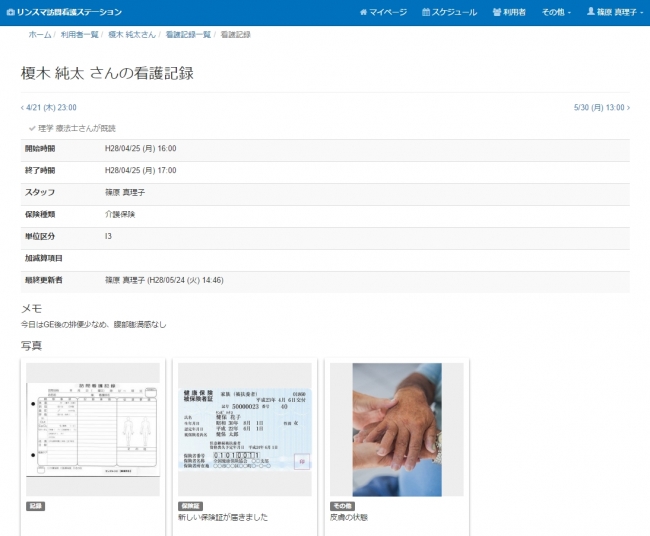Go to next record 5/30 (月) 13:00
This screenshot has width=650, height=536.
(x=601, y=108)
